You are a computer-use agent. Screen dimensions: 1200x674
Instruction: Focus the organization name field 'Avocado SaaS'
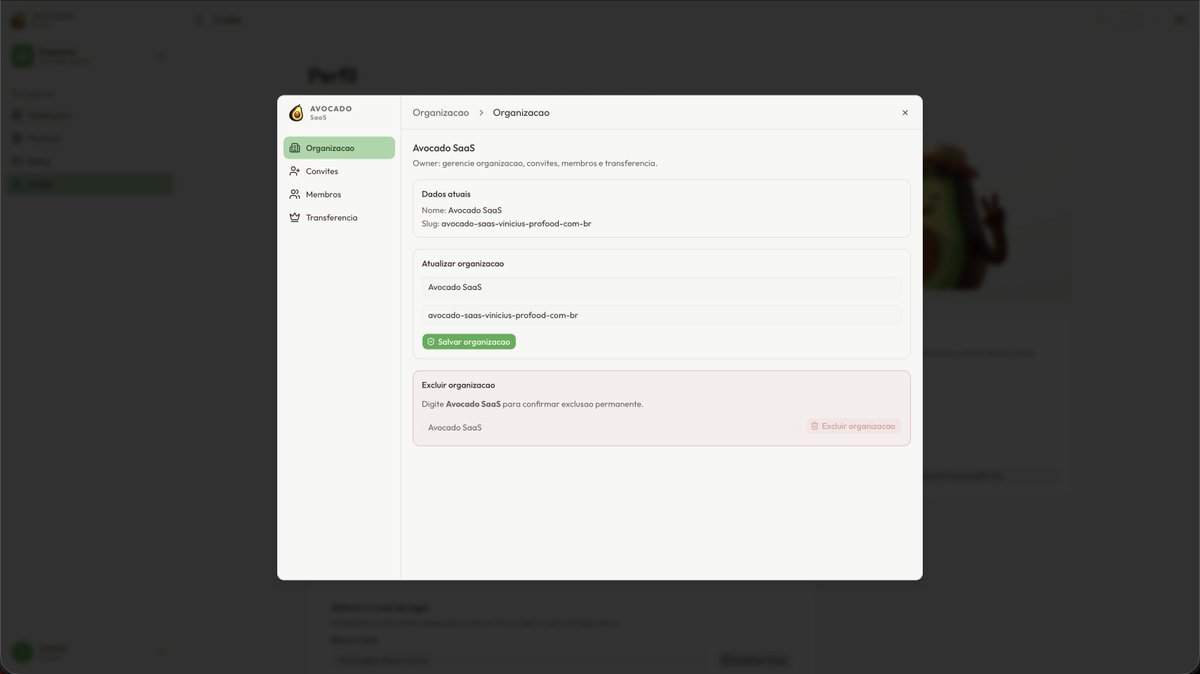point(661,287)
